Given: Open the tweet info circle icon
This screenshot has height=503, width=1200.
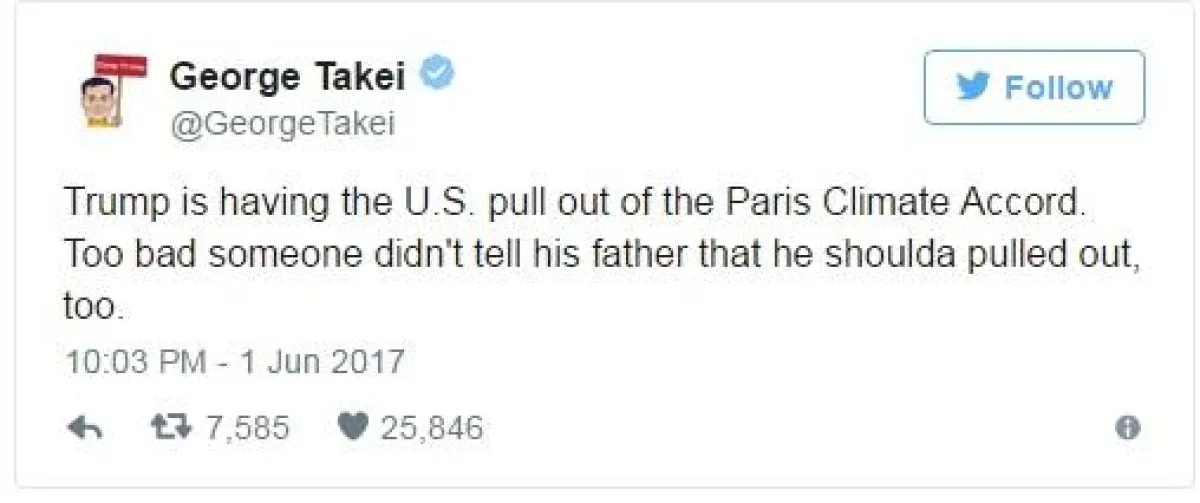Looking at the screenshot, I should pos(1127,429).
